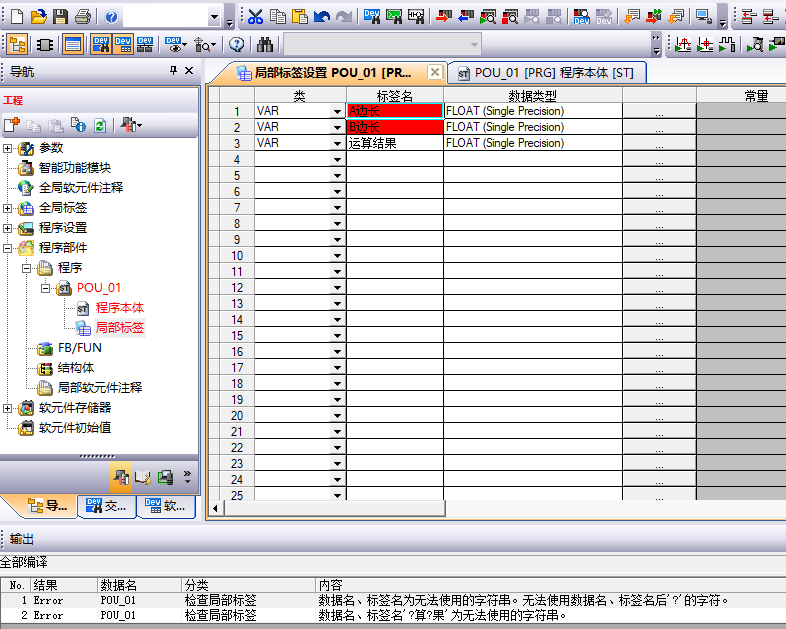
Task: Save the project with the floppy disk icon
Action: point(60,17)
